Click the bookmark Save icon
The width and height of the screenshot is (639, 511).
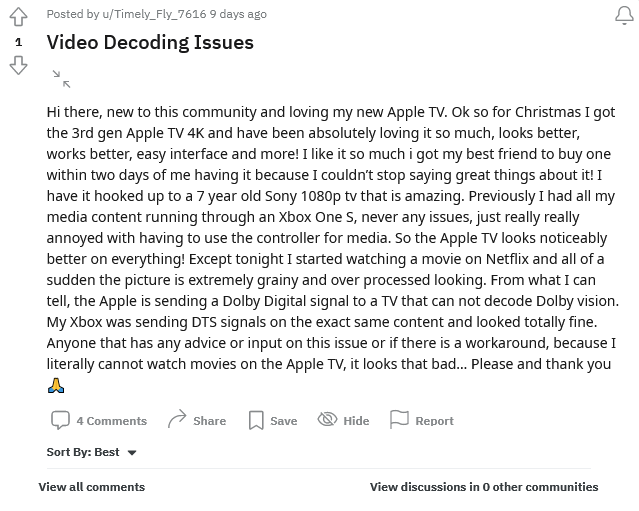(256, 420)
